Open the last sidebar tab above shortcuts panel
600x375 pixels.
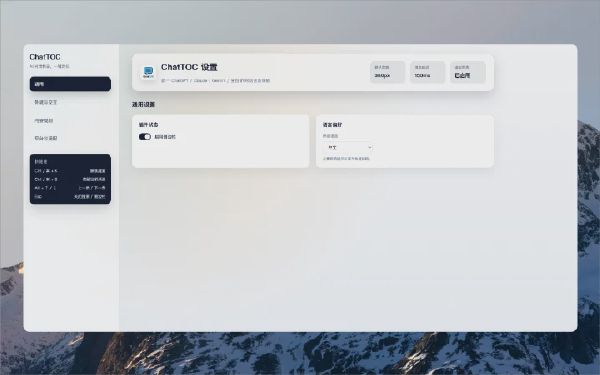(70, 138)
